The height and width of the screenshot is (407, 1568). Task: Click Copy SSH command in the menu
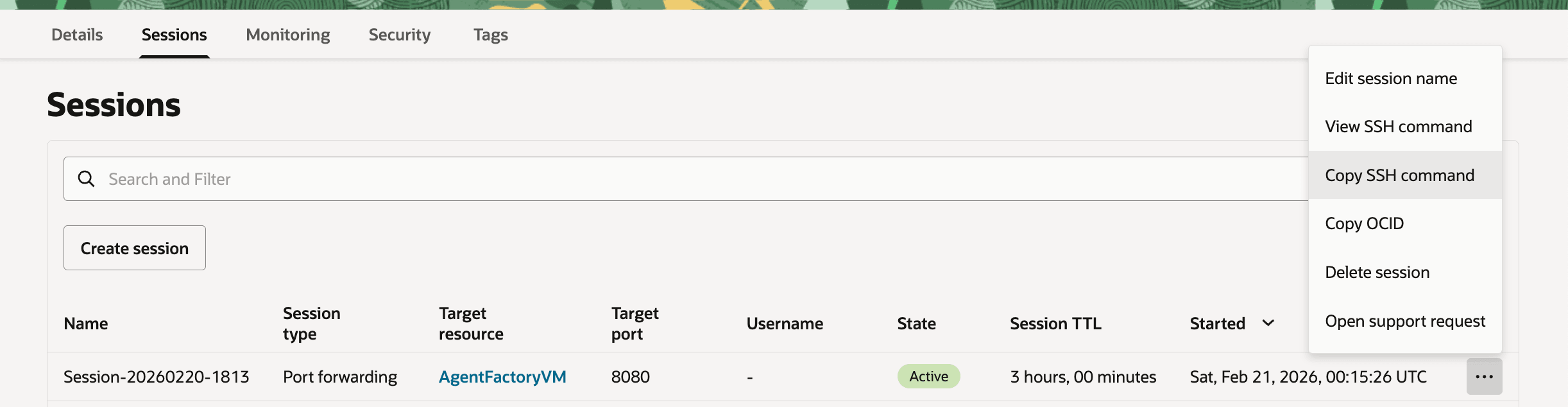tap(1399, 175)
